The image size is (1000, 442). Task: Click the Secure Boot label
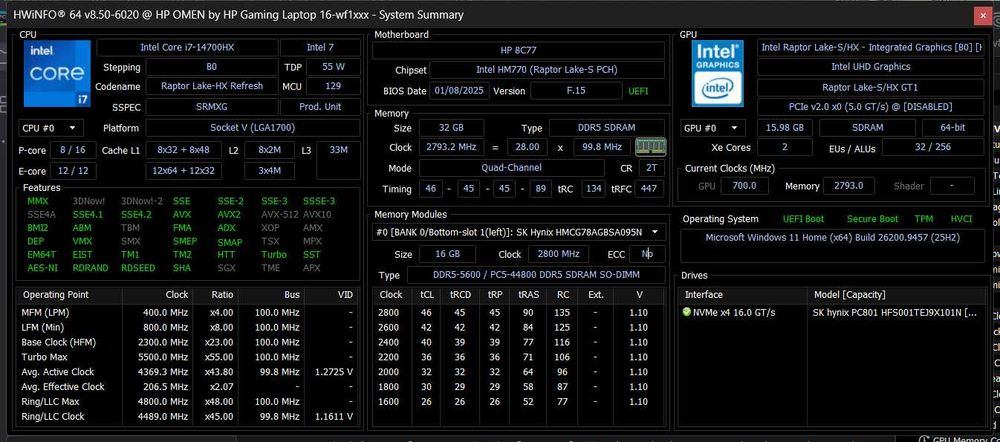(x=872, y=219)
